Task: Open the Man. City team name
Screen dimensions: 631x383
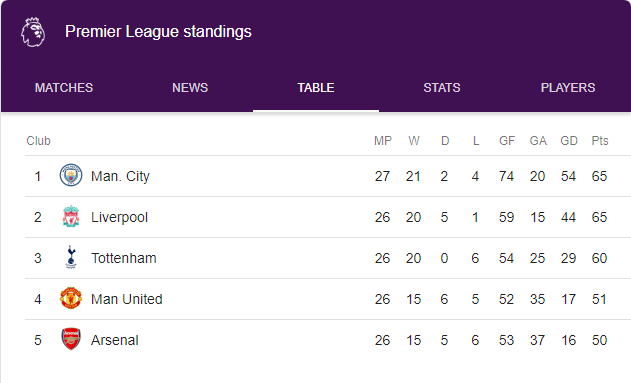Action: pos(120,176)
